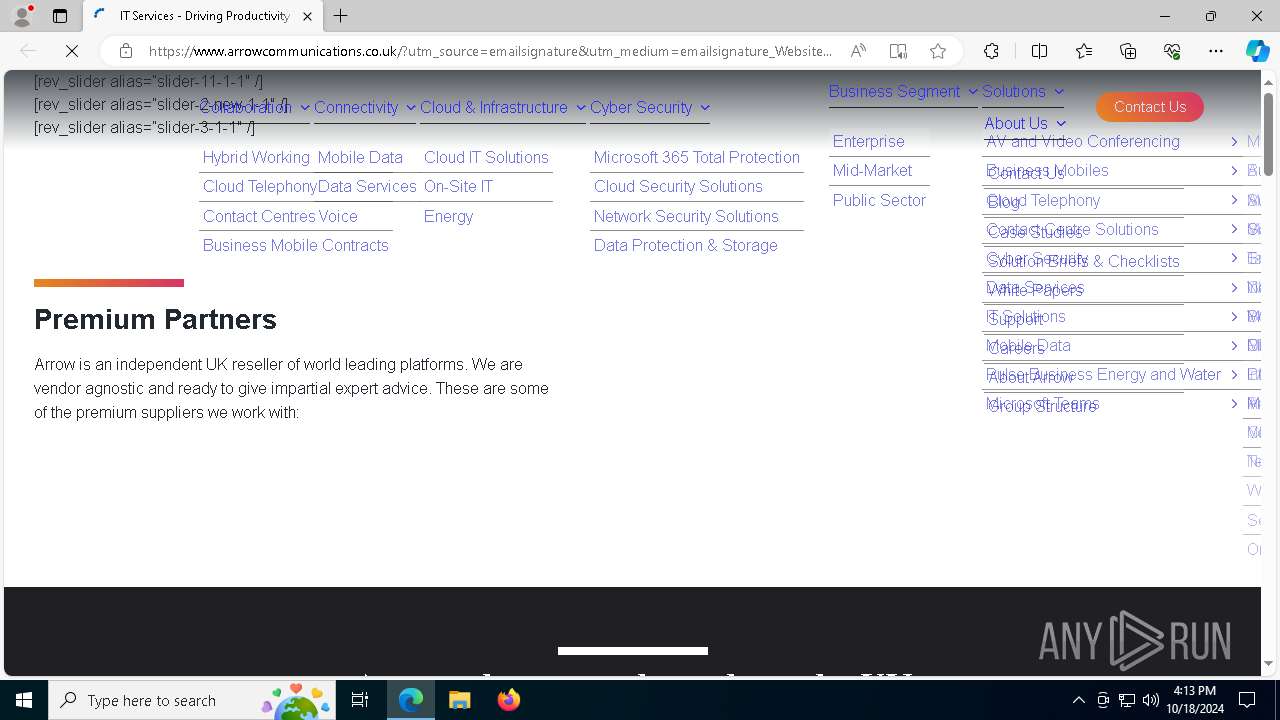1280x720 pixels.
Task: Toggle split screen icon
Action: coord(1039,51)
